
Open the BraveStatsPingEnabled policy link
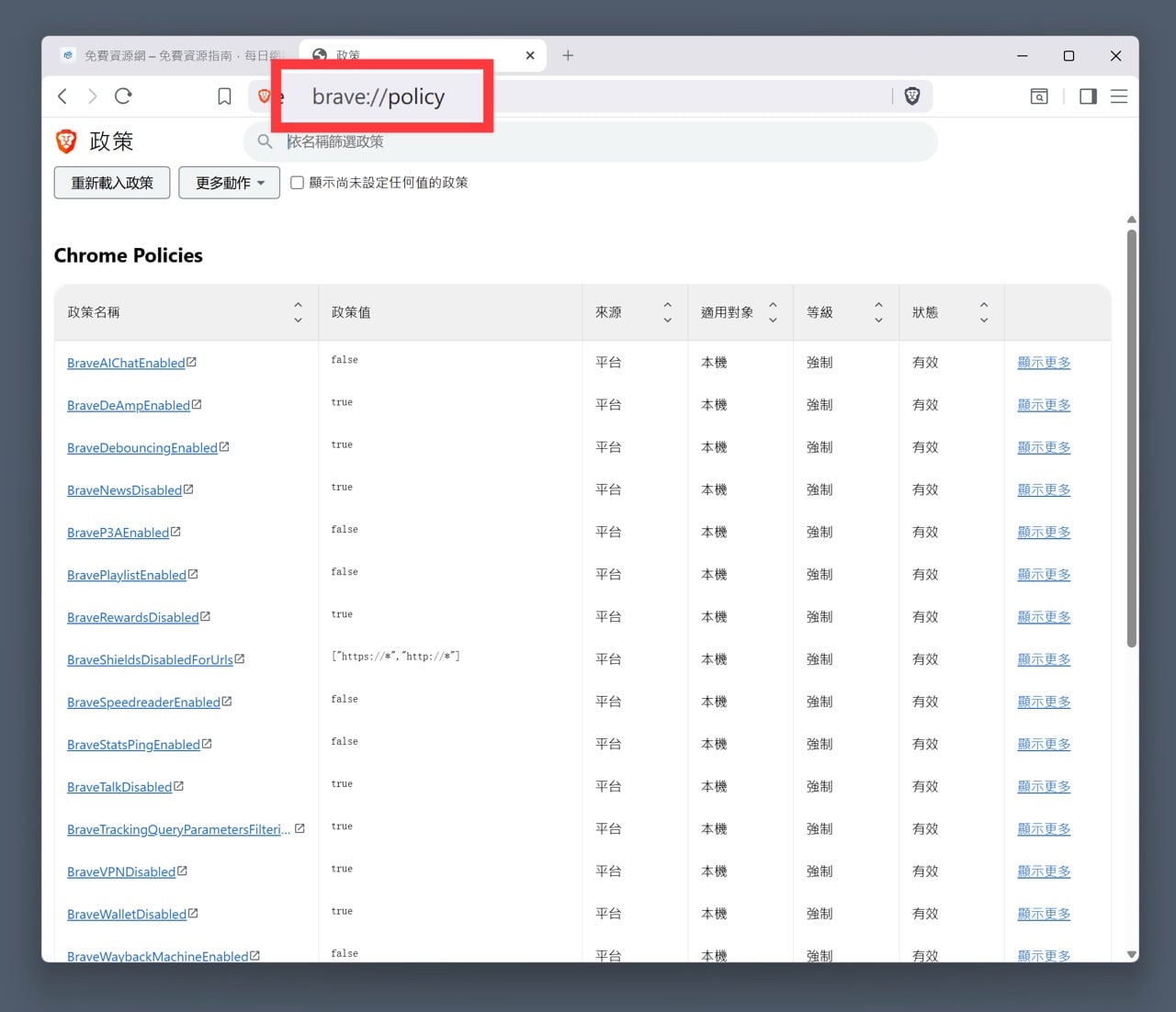point(133,745)
